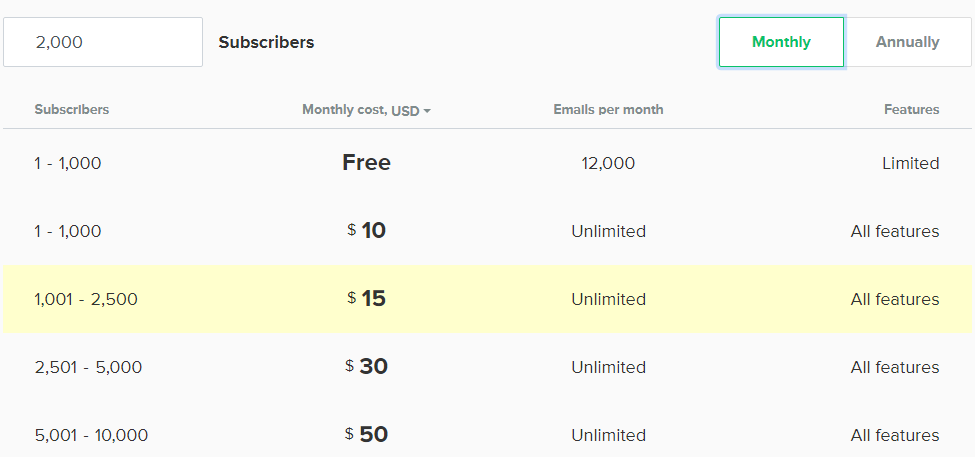This screenshot has width=975, height=457.
Task: Click the highlighted 1,001 - 2,500 tier
Action: coord(86,299)
